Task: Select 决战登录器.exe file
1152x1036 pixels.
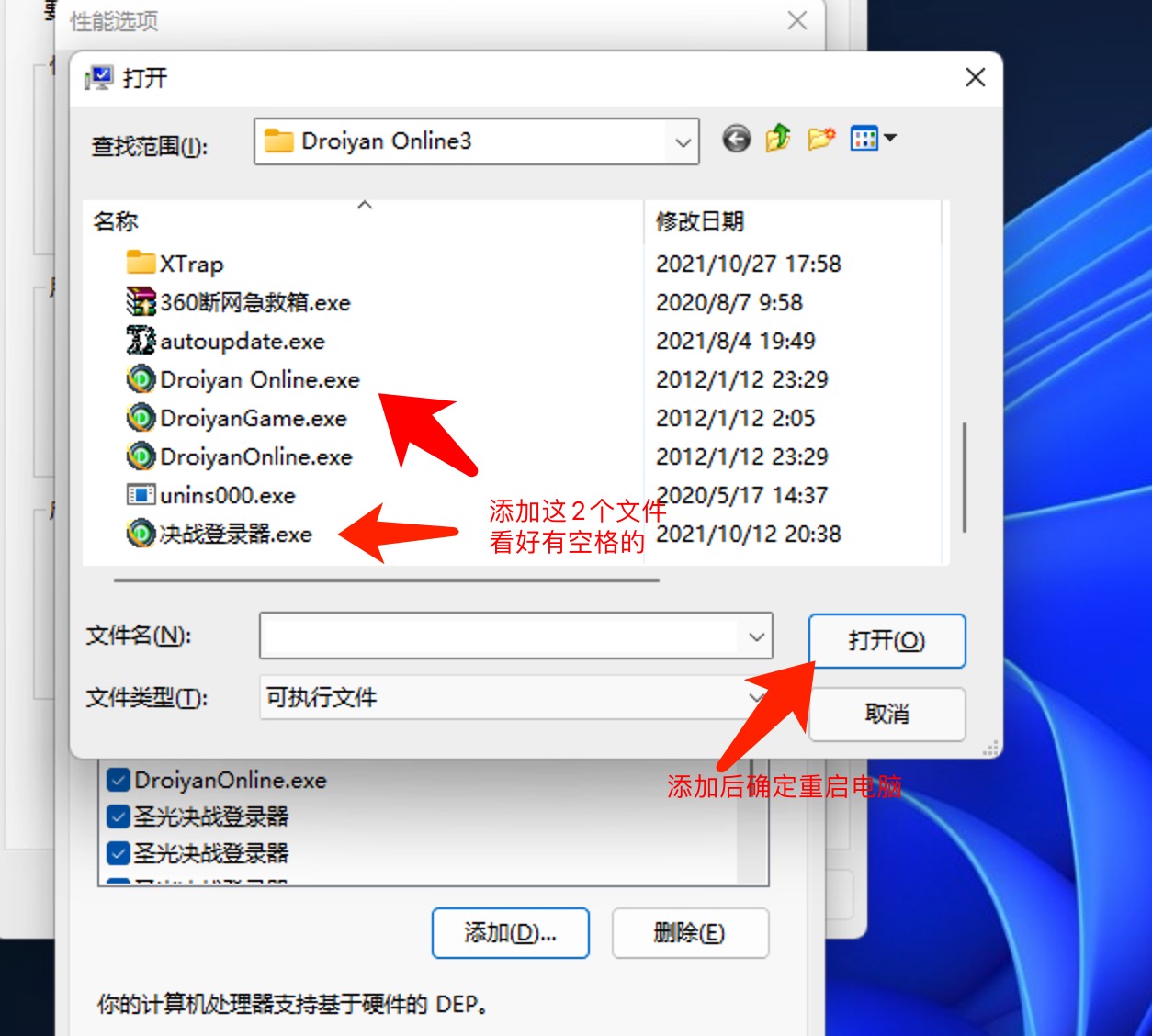Action: (x=220, y=534)
